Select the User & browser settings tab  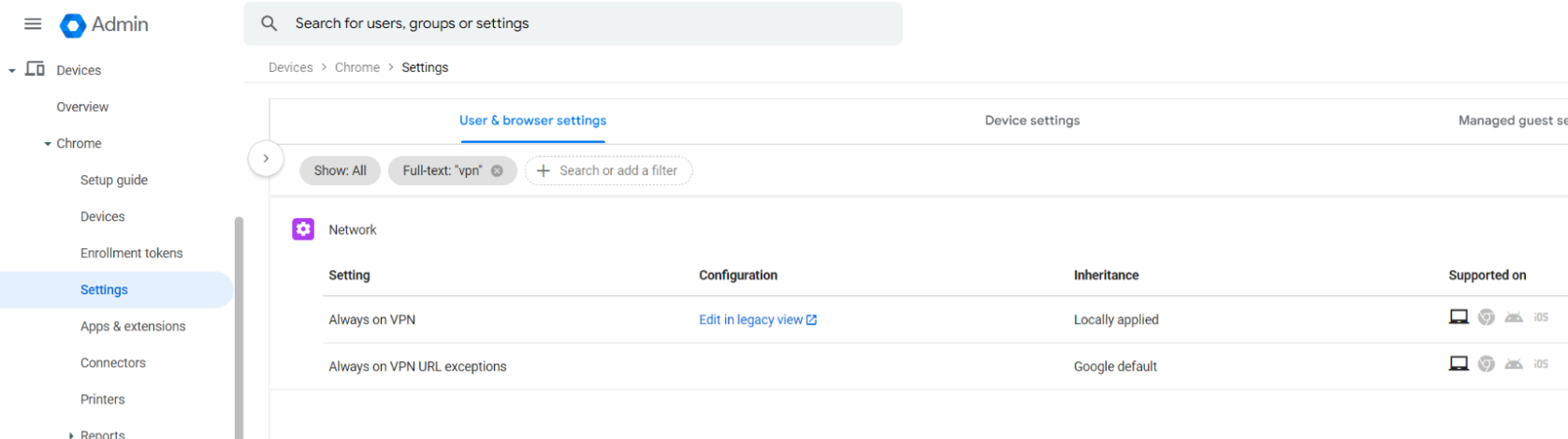(532, 121)
